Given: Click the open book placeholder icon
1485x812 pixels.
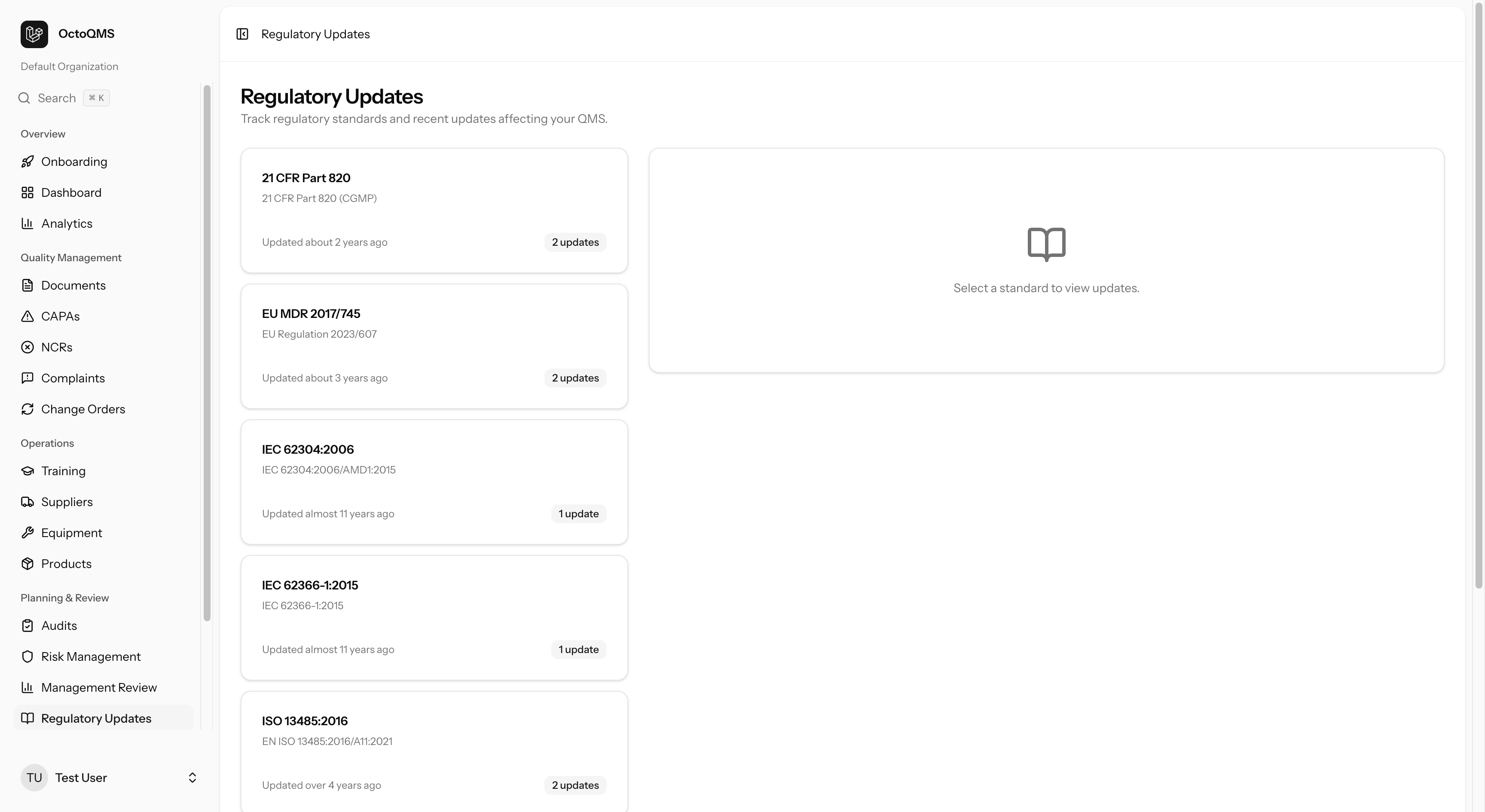Looking at the screenshot, I should tap(1046, 244).
